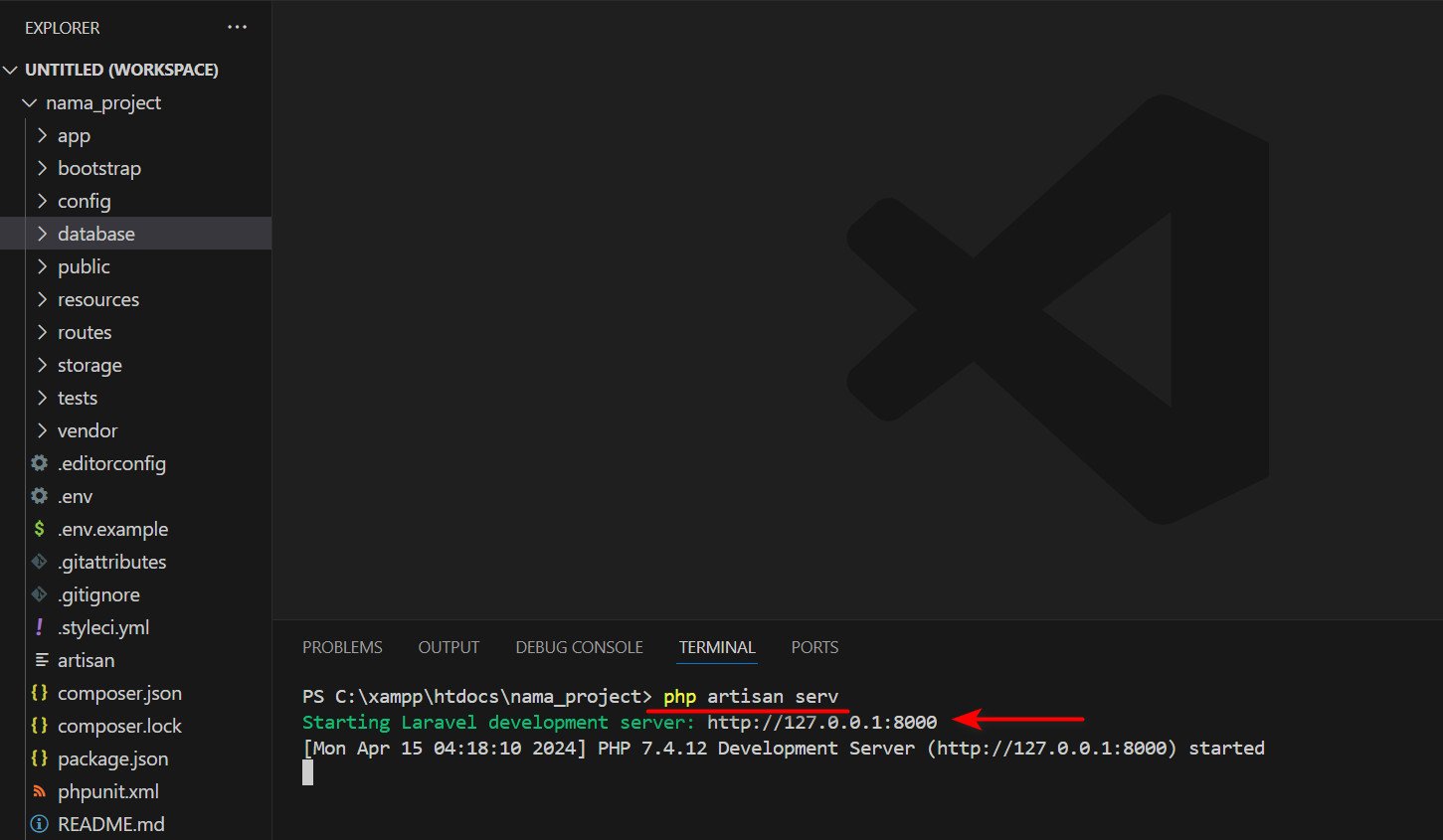Click the terminal cursor input line
This screenshot has height=840, width=1443.
coord(307,772)
